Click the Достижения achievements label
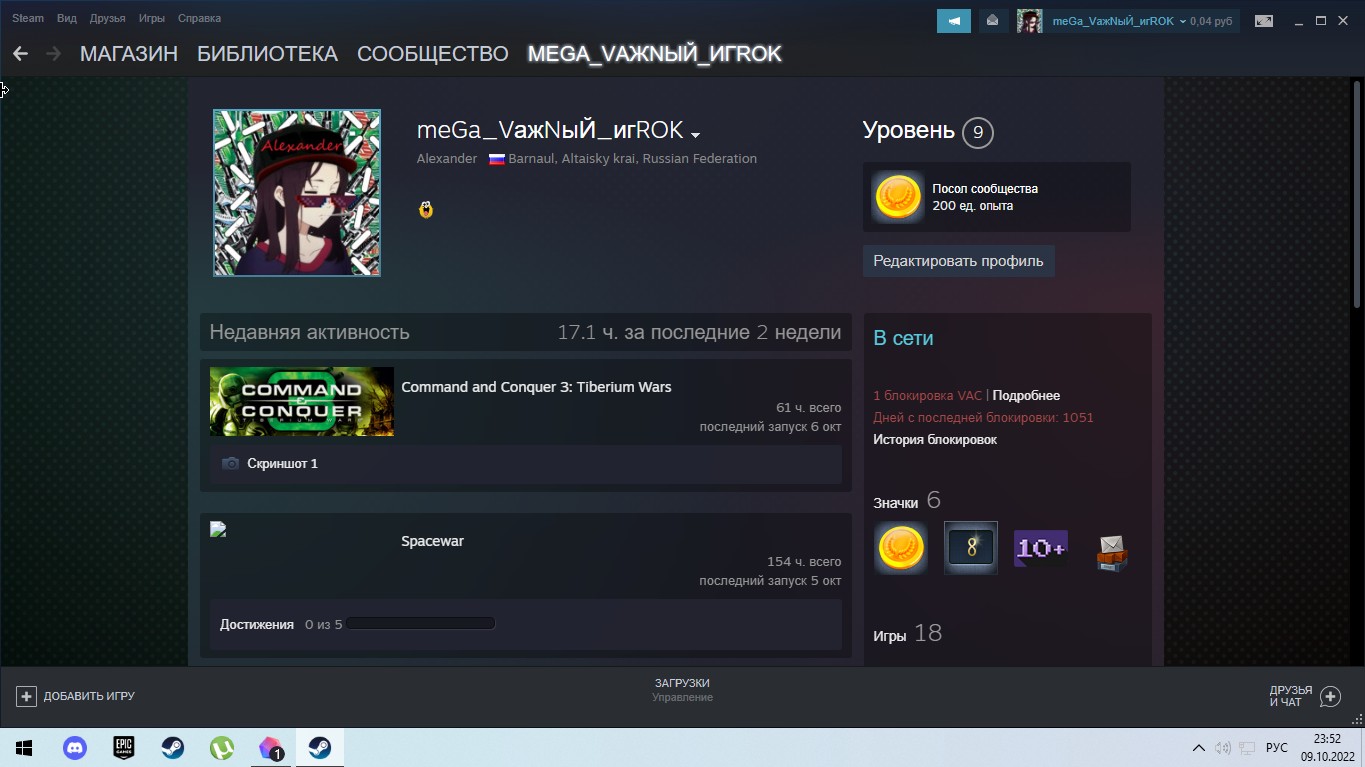Screen dimensions: 1365x767 257,625
